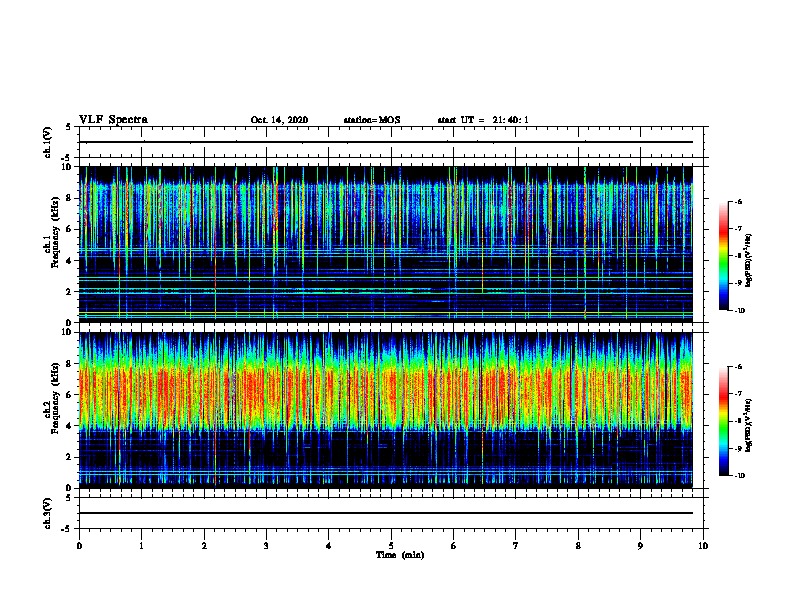The width and height of the screenshot is (792, 612).
Task: Select the date text "Oct. 14, 2020"
Action: tap(279, 120)
